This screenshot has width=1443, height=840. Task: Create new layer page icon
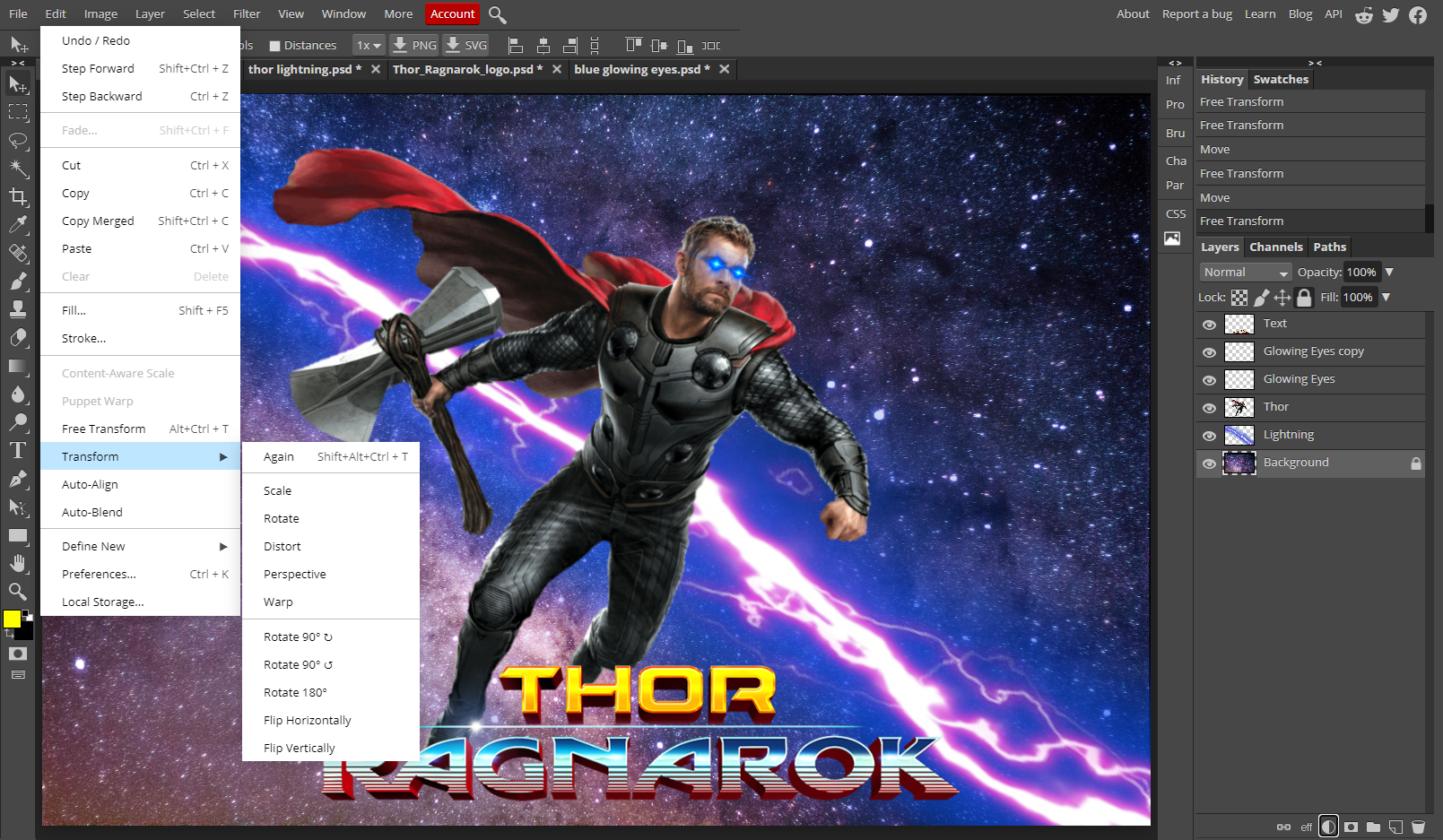(x=1395, y=827)
